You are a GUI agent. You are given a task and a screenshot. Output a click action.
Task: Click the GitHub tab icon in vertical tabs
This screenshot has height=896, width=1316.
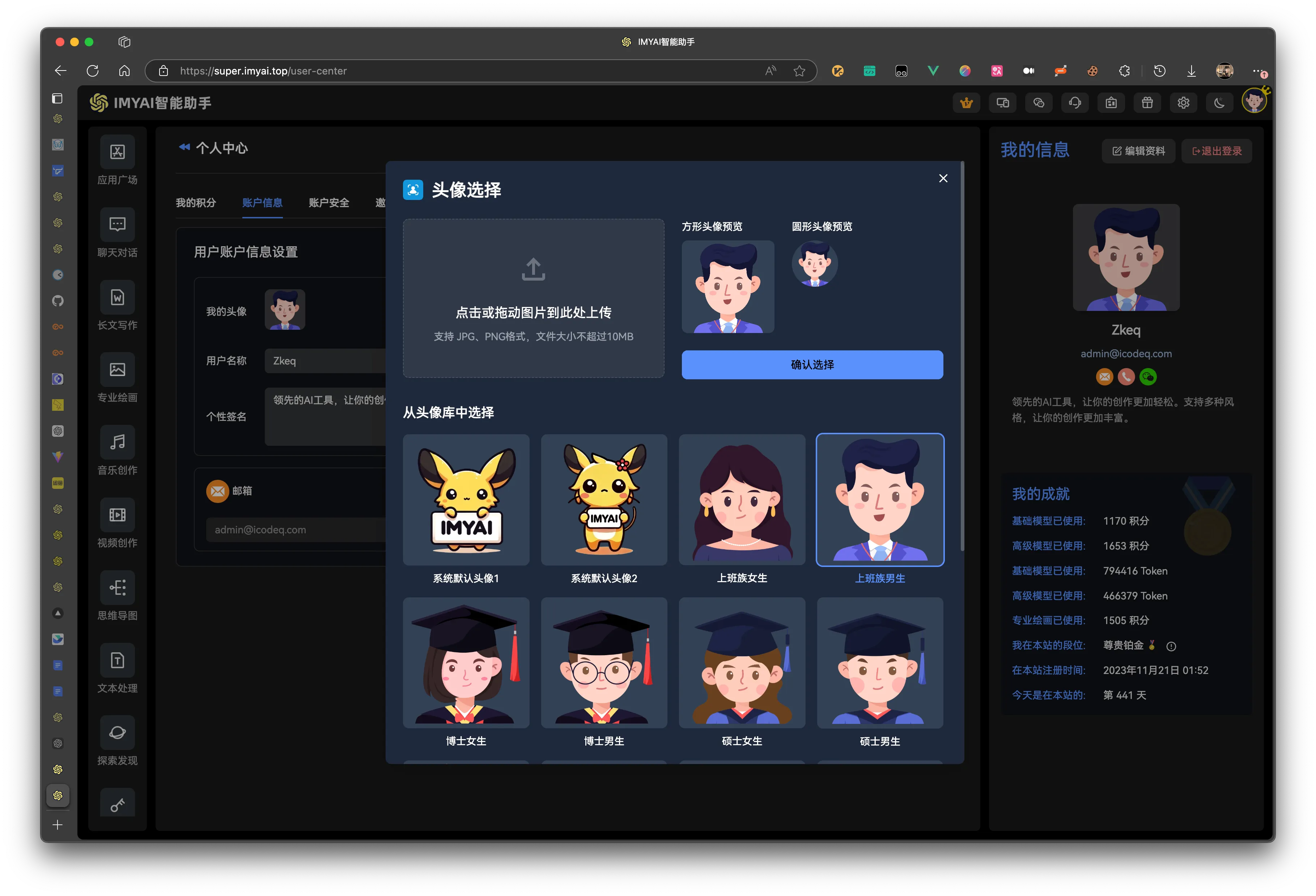point(58,300)
